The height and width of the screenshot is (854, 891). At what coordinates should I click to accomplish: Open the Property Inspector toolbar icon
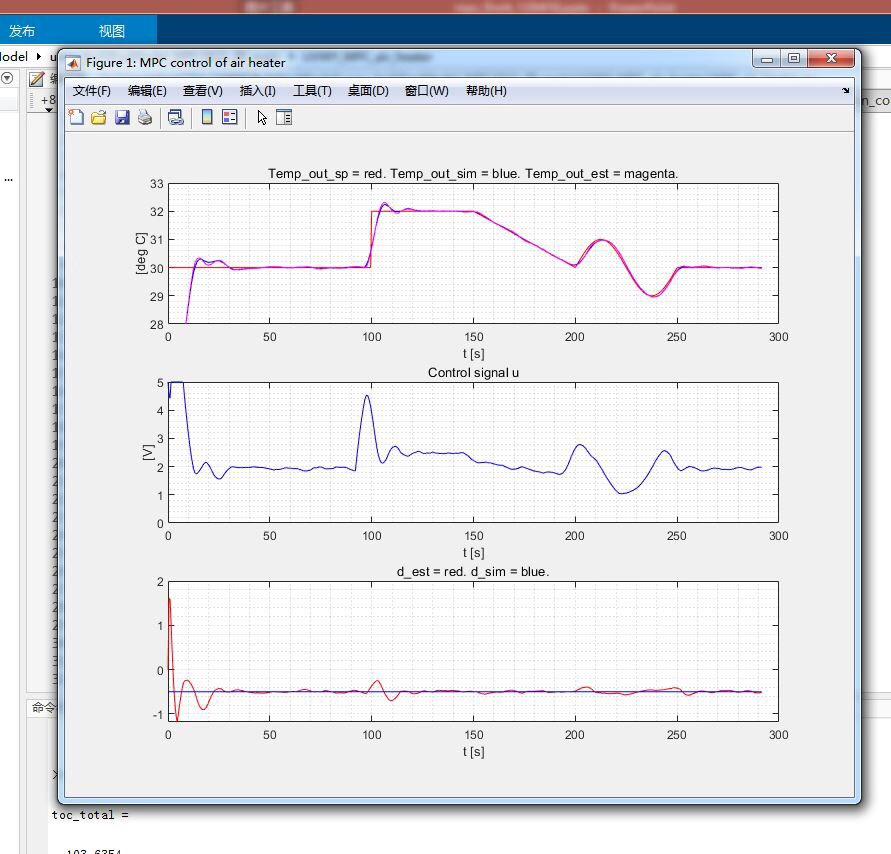[x=284, y=118]
